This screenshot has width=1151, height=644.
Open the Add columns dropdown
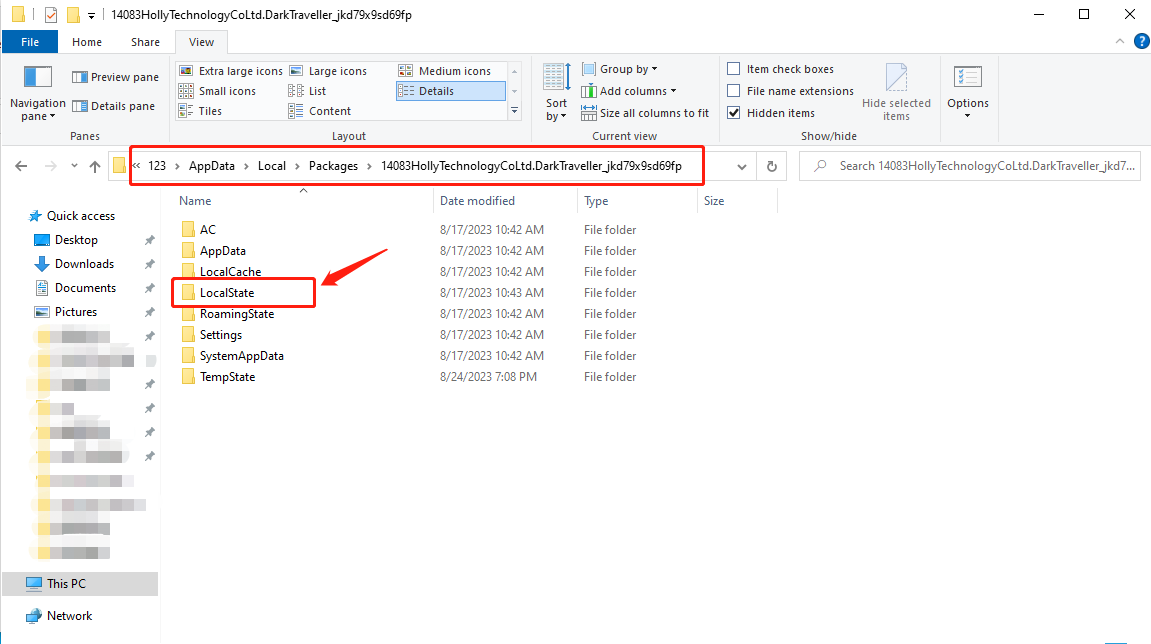628,91
